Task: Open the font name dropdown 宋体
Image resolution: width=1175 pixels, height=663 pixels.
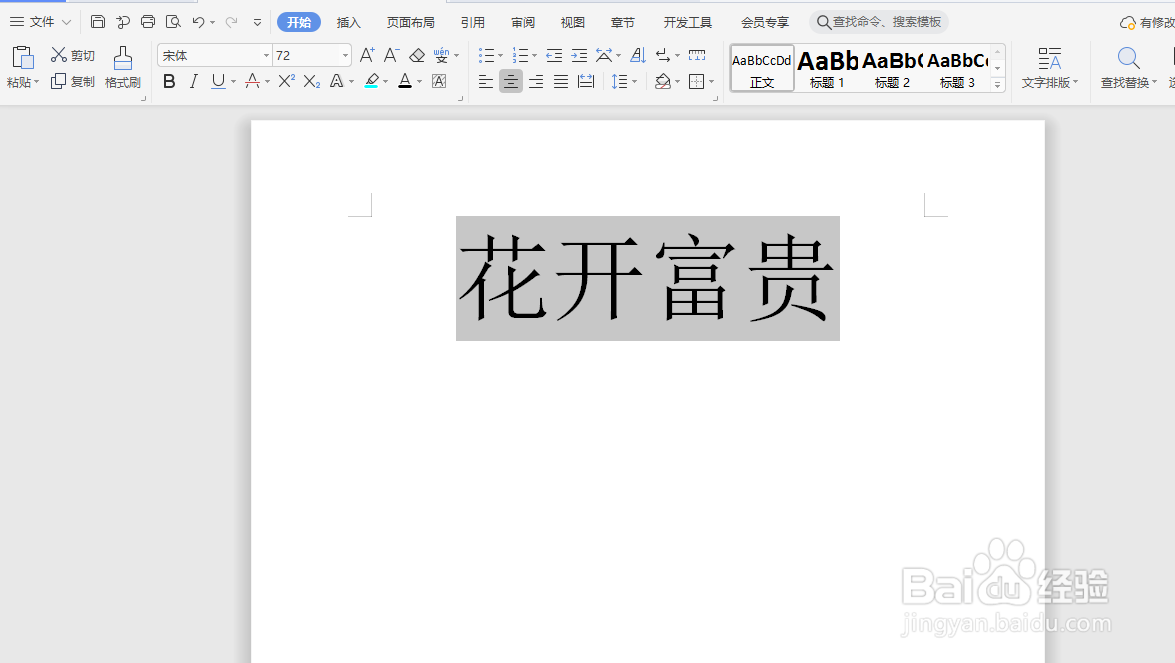Action: point(266,55)
